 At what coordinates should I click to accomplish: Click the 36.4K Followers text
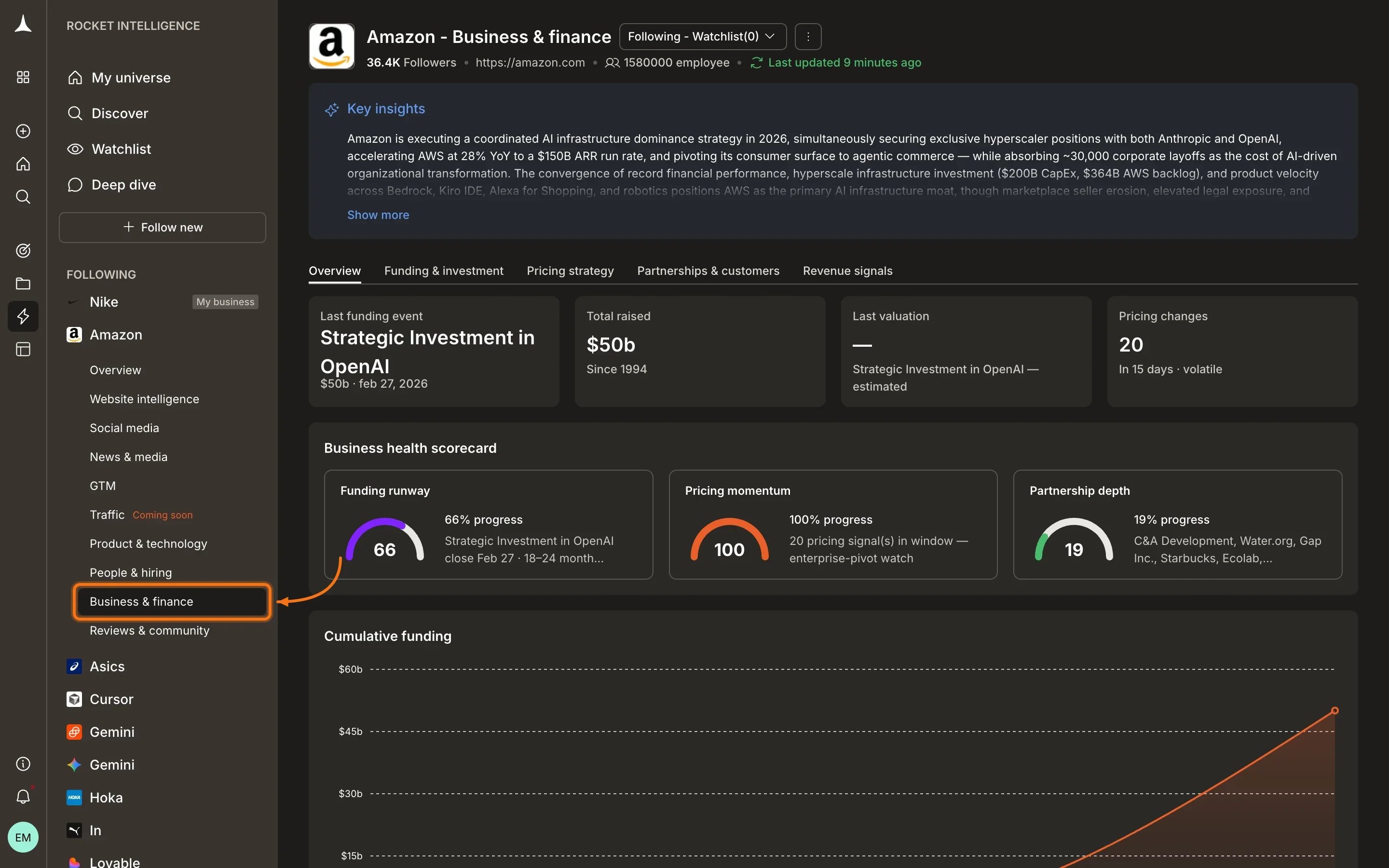point(411,63)
